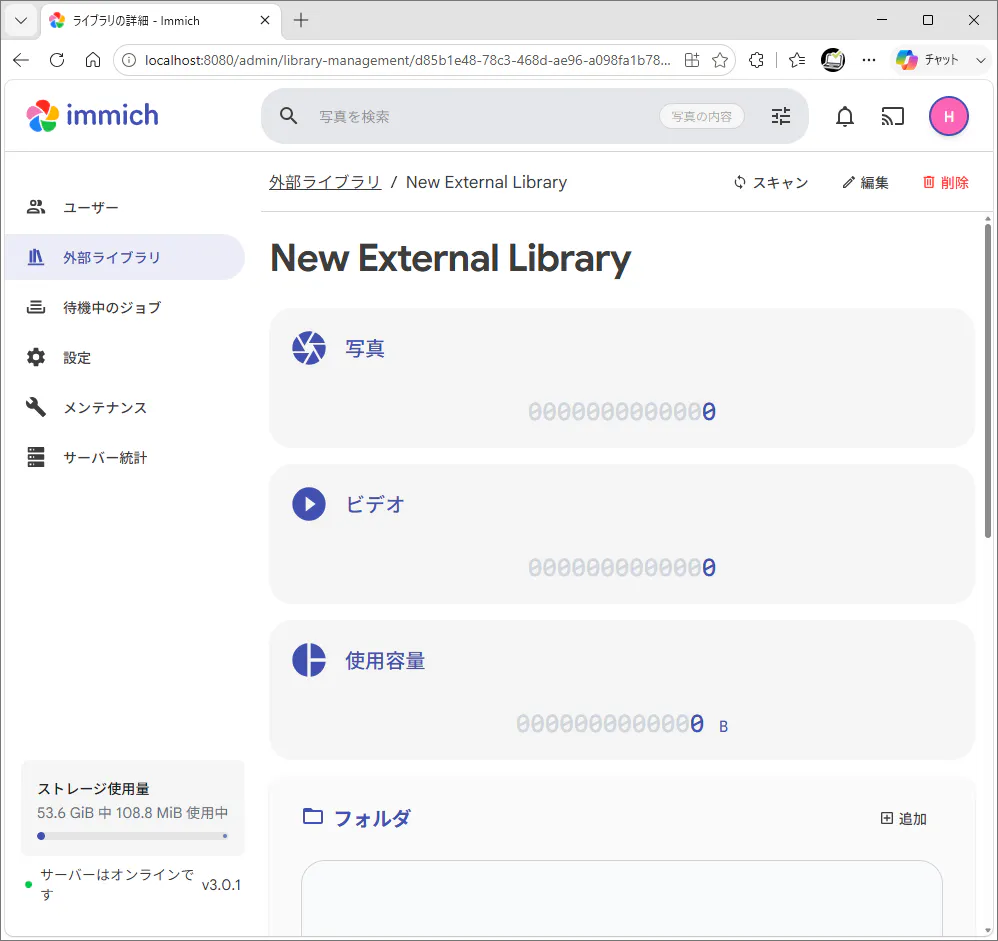998x941 pixels.
Task: Open the user avatar H menu
Action: coord(948,117)
